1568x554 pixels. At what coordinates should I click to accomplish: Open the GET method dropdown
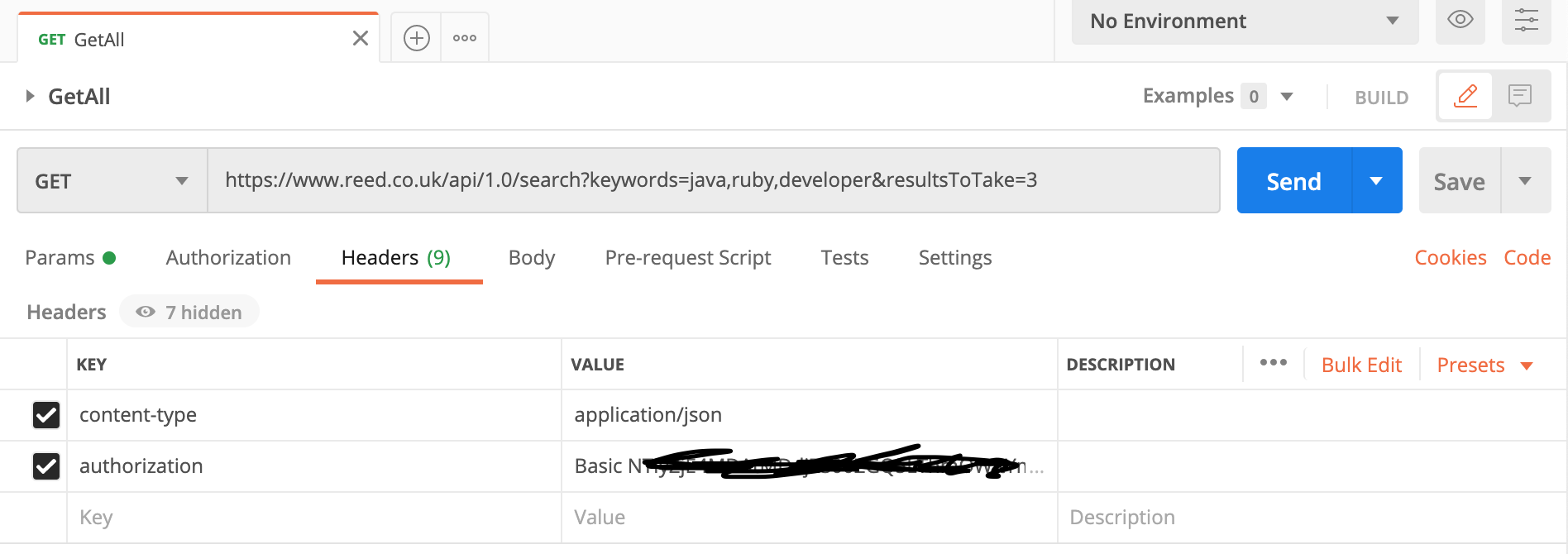click(x=112, y=181)
